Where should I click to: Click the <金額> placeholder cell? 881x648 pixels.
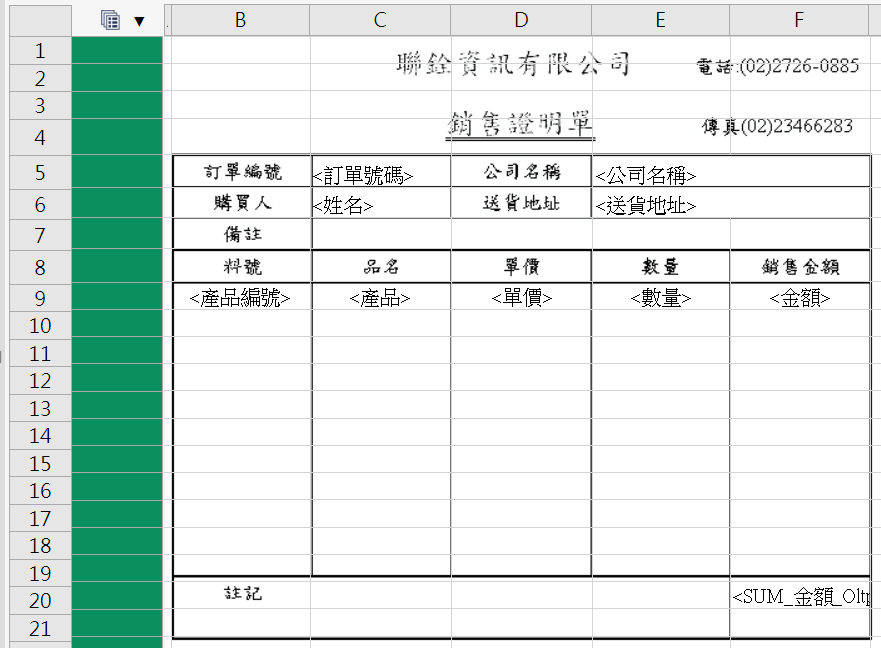[800, 298]
